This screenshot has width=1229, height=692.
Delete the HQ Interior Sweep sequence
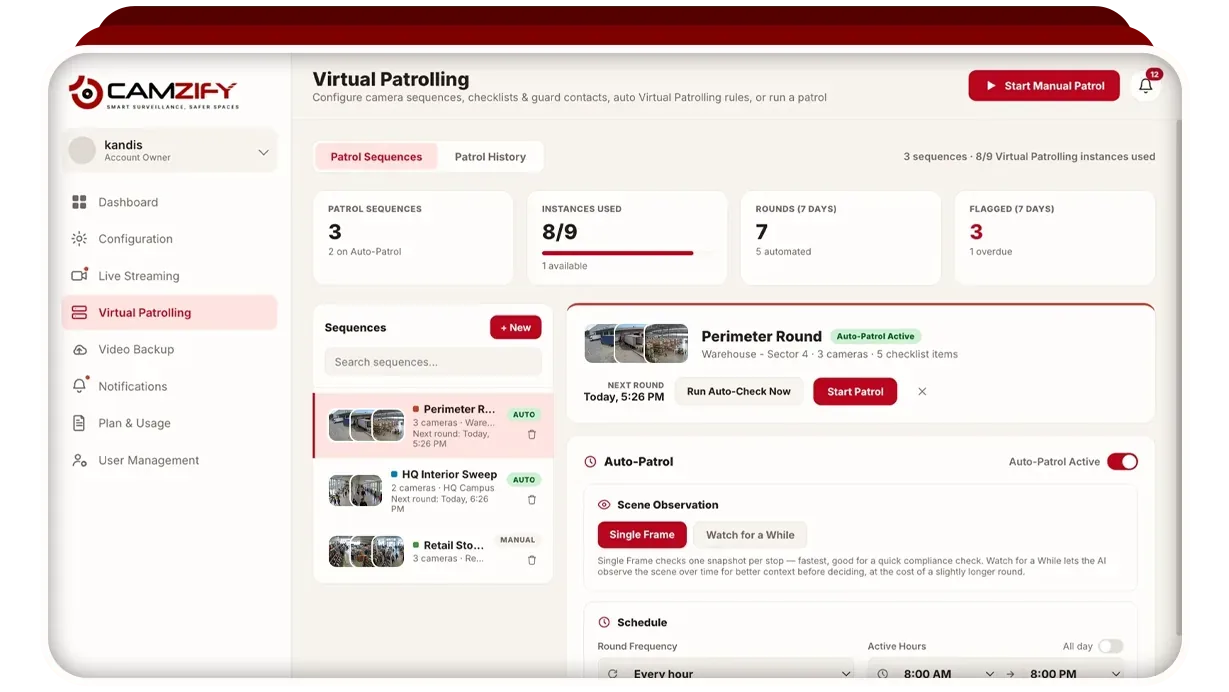532,500
